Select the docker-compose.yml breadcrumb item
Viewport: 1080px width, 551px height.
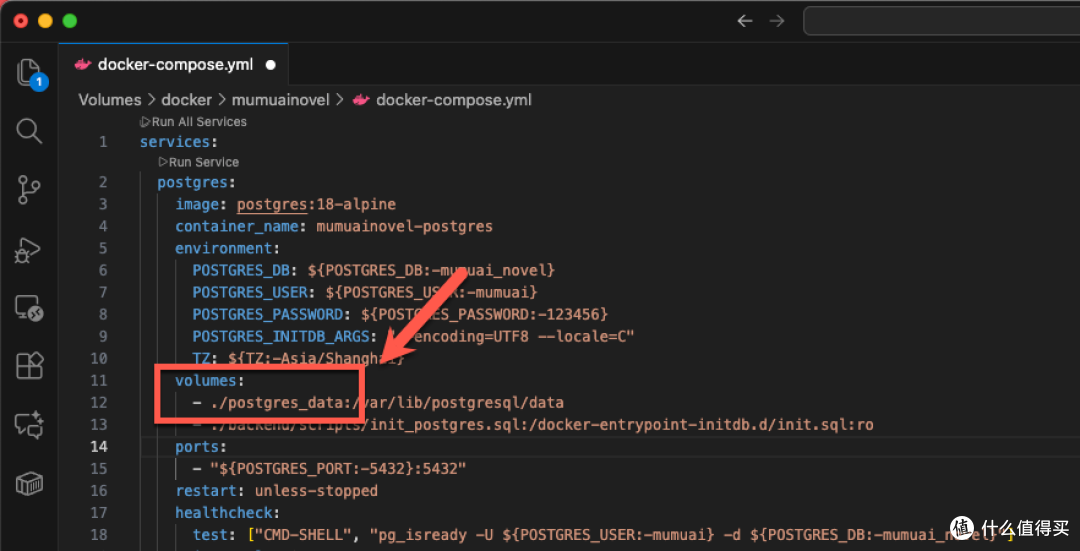[x=442, y=100]
